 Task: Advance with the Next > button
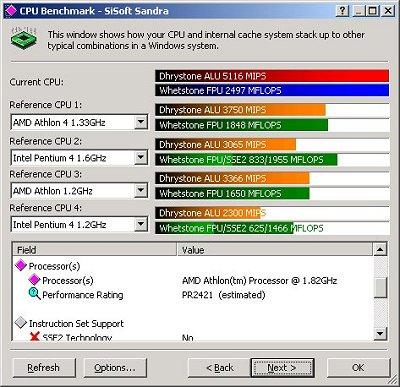click(282, 368)
